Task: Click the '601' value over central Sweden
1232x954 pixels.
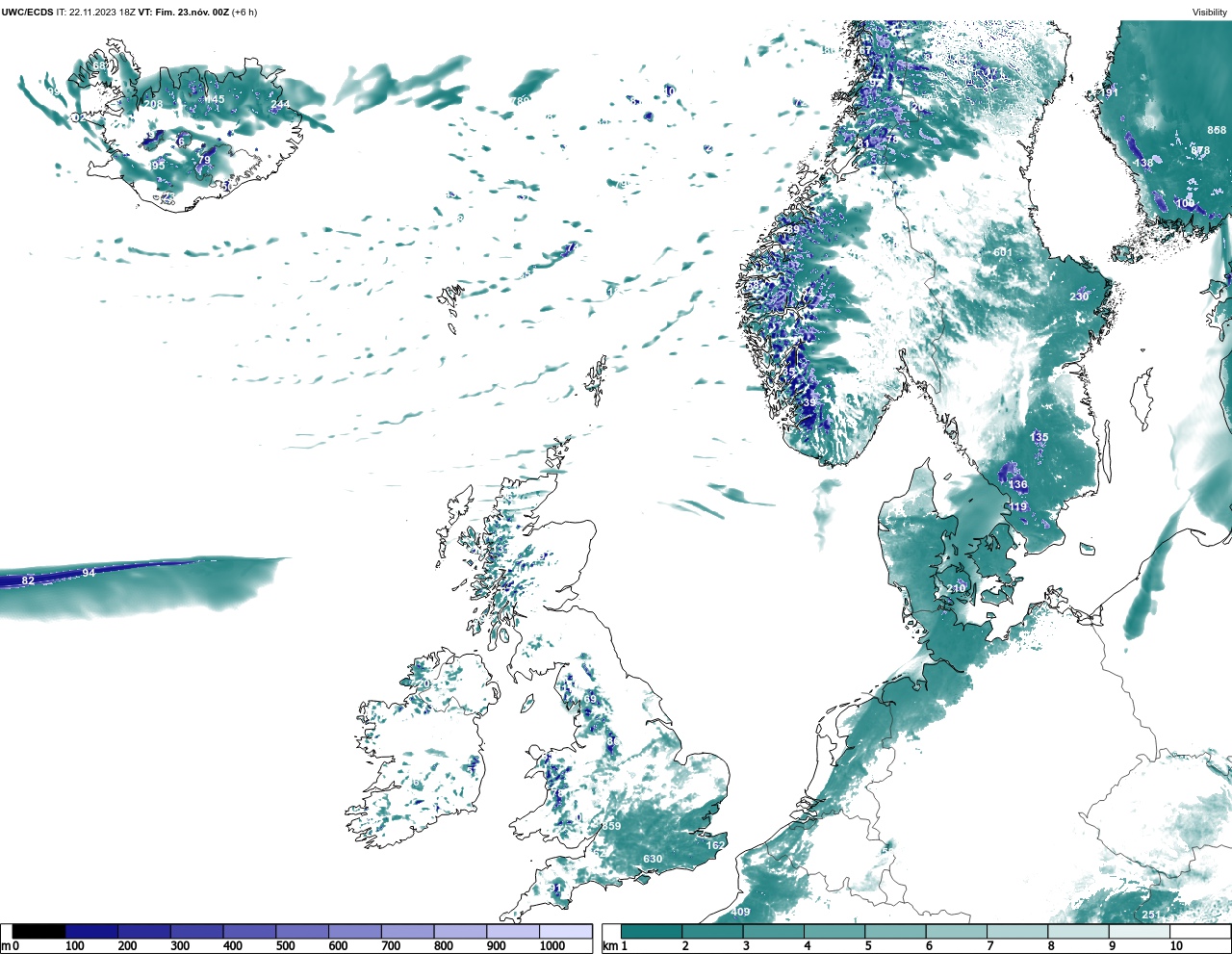Action: (1003, 252)
